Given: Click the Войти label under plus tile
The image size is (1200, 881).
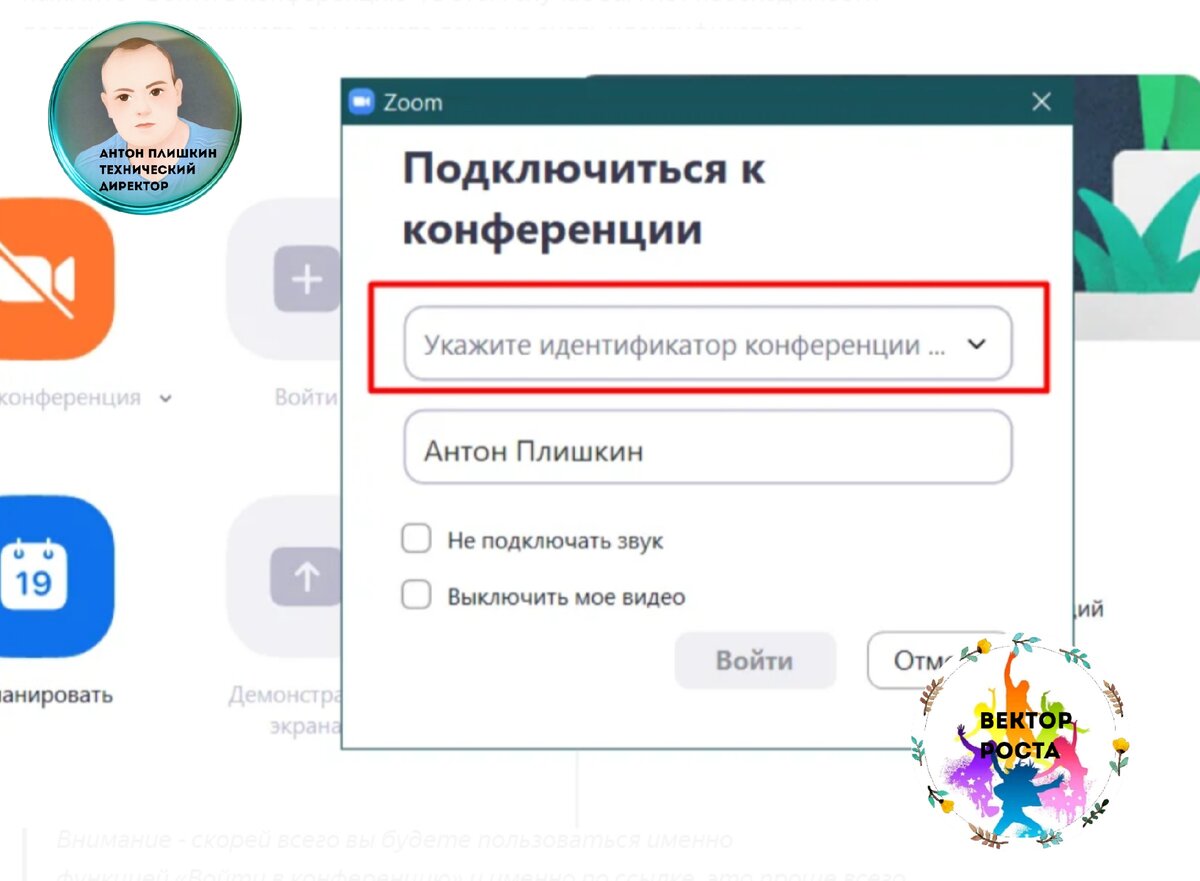Looking at the screenshot, I should (308, 398).
